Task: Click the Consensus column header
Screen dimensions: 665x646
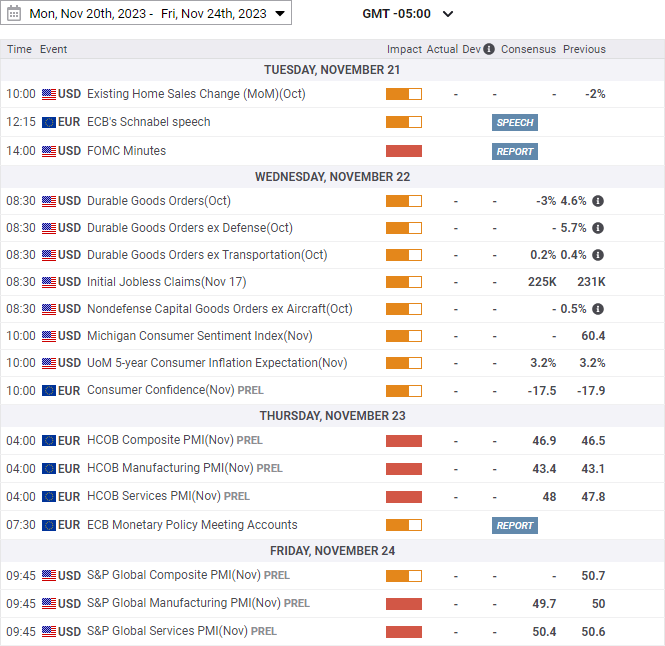Action: [x=528, y=49]
